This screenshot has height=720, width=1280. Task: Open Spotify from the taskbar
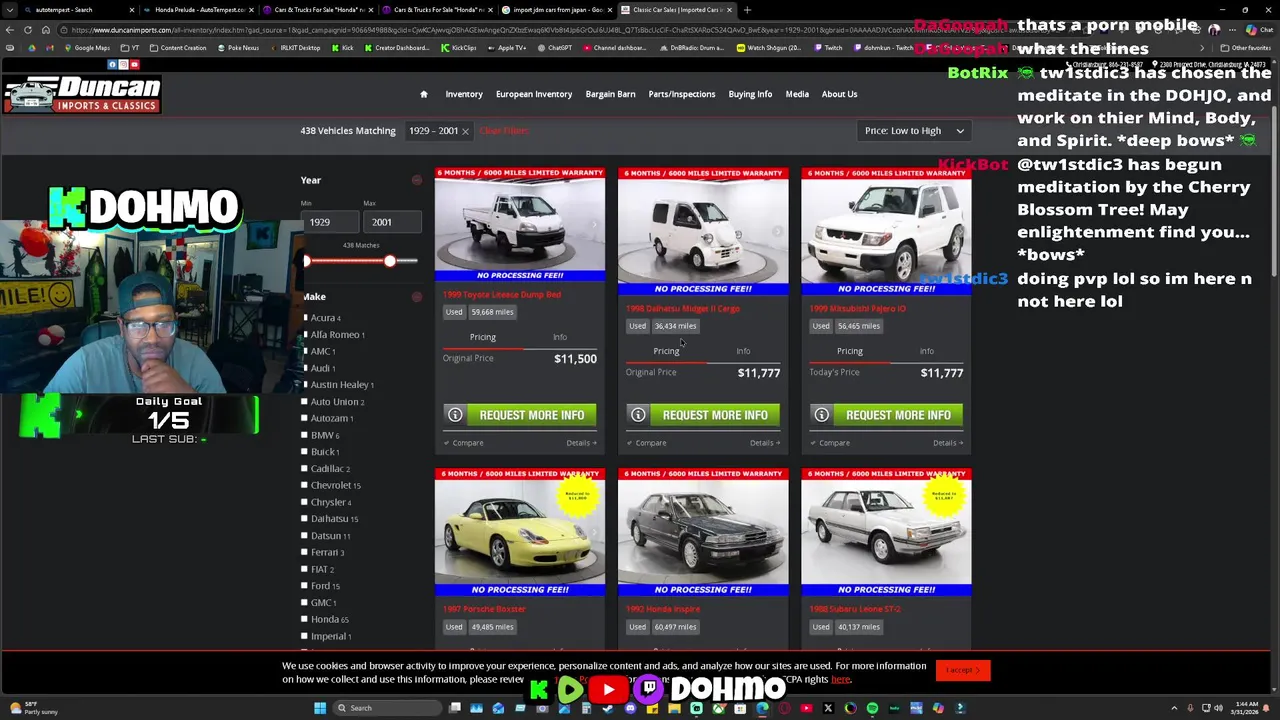coord(872,708)
